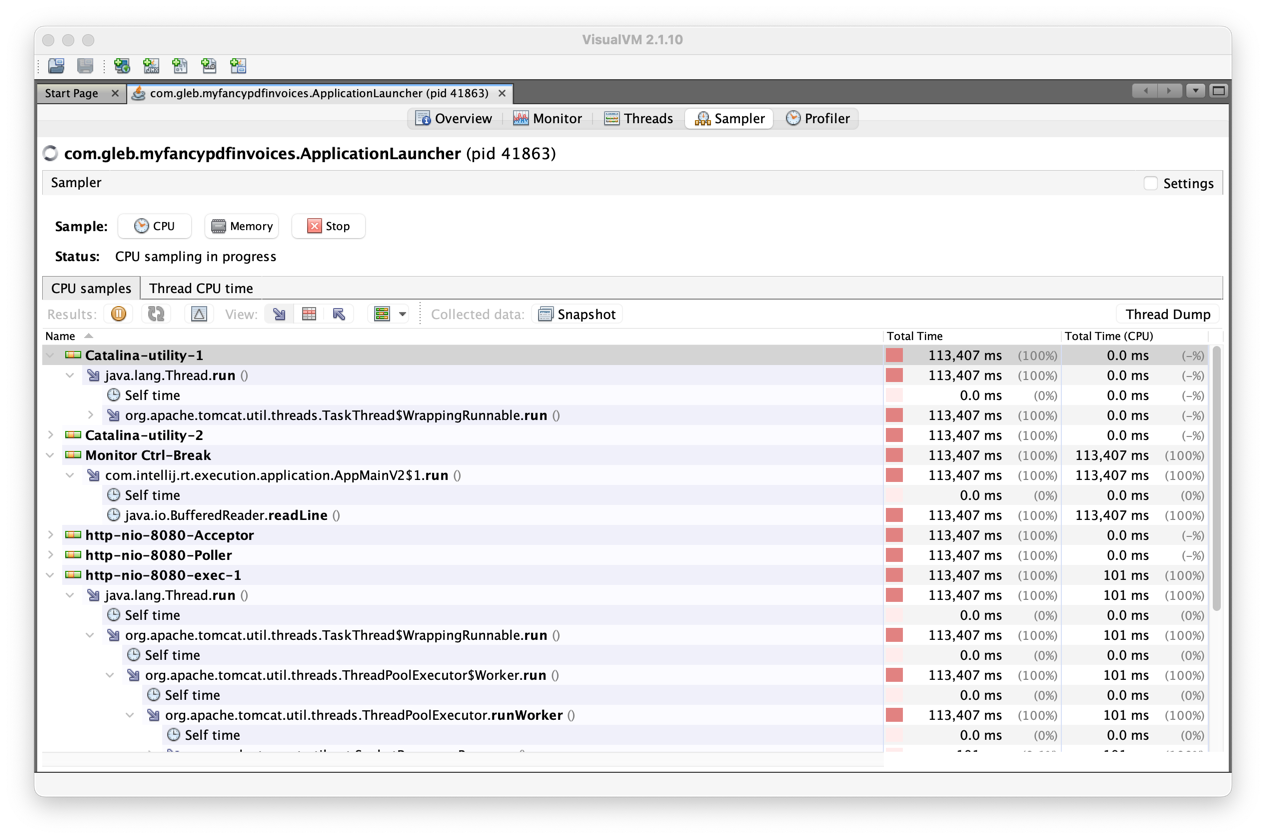Open the CPU sampling button

coord(154,225)
